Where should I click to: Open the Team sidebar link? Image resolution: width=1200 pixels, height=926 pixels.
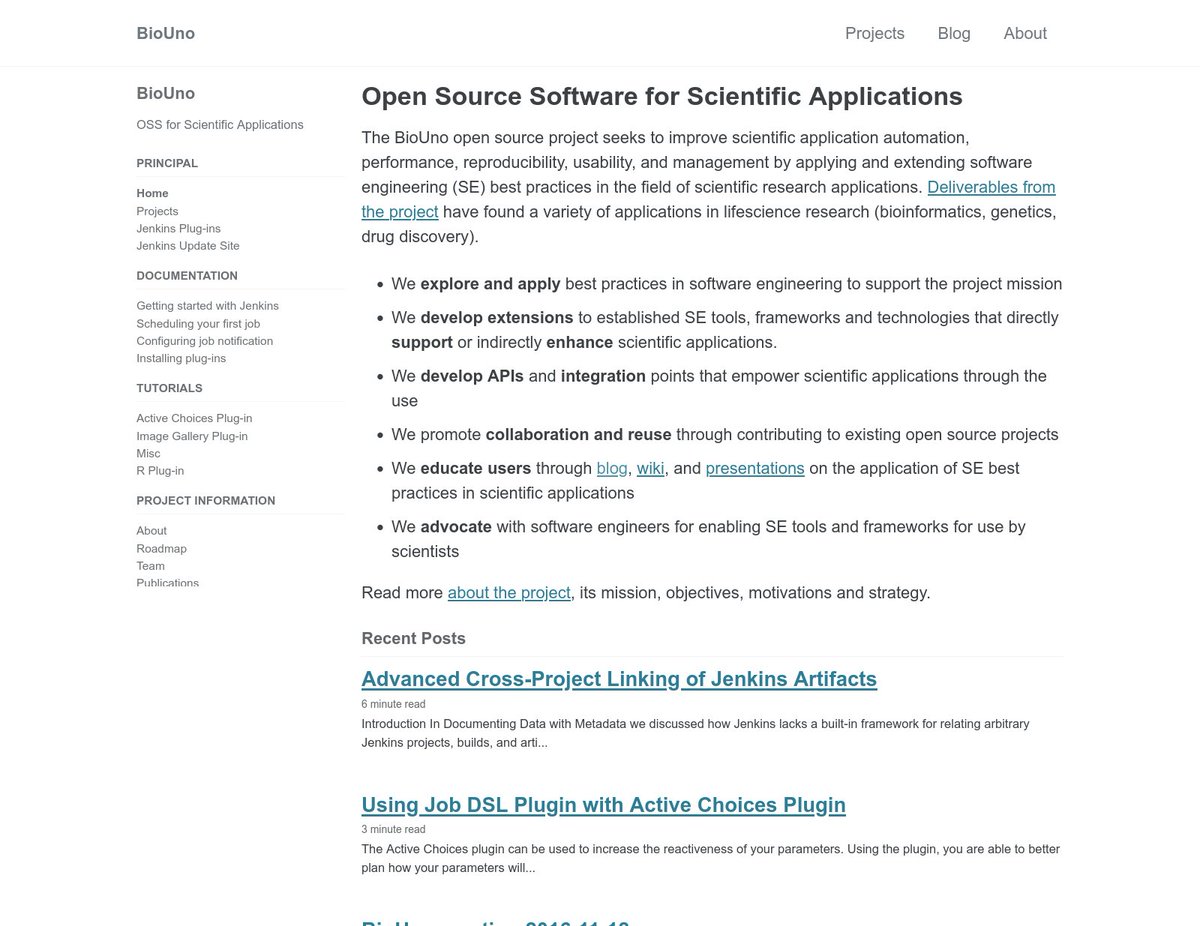click(151, 566)
